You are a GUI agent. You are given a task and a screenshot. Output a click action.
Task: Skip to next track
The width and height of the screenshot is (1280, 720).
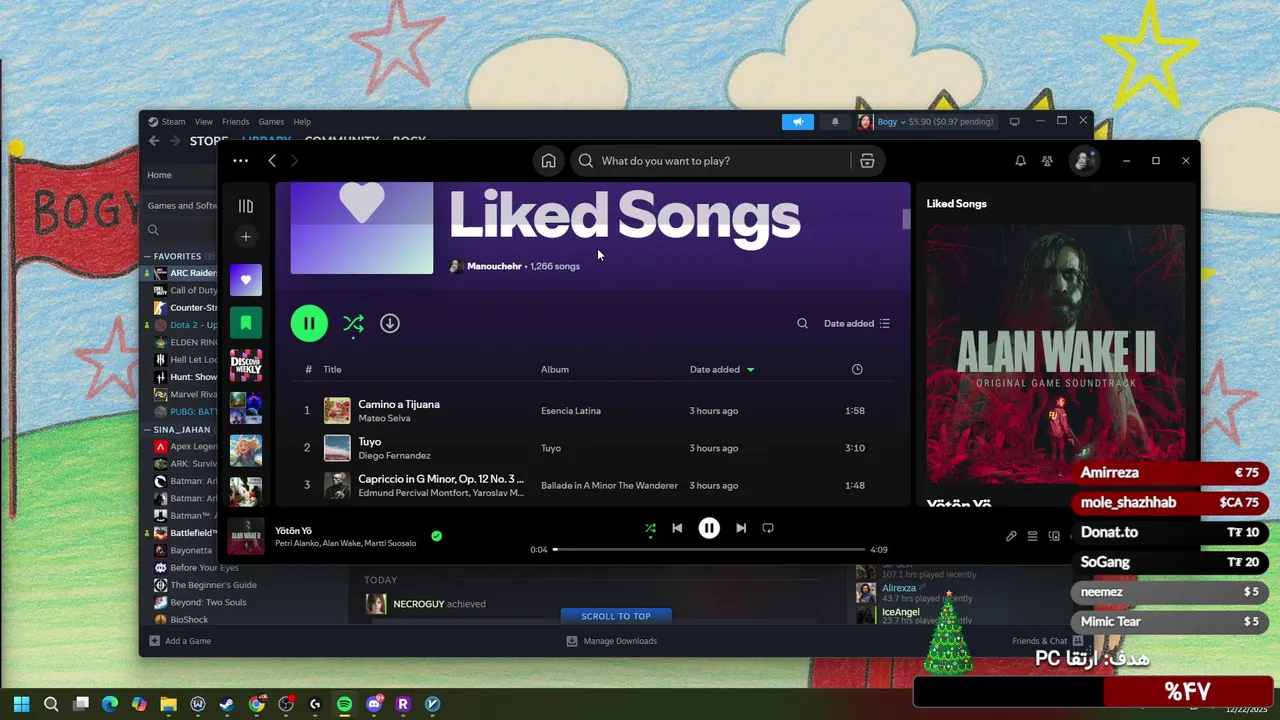[741, 528]
